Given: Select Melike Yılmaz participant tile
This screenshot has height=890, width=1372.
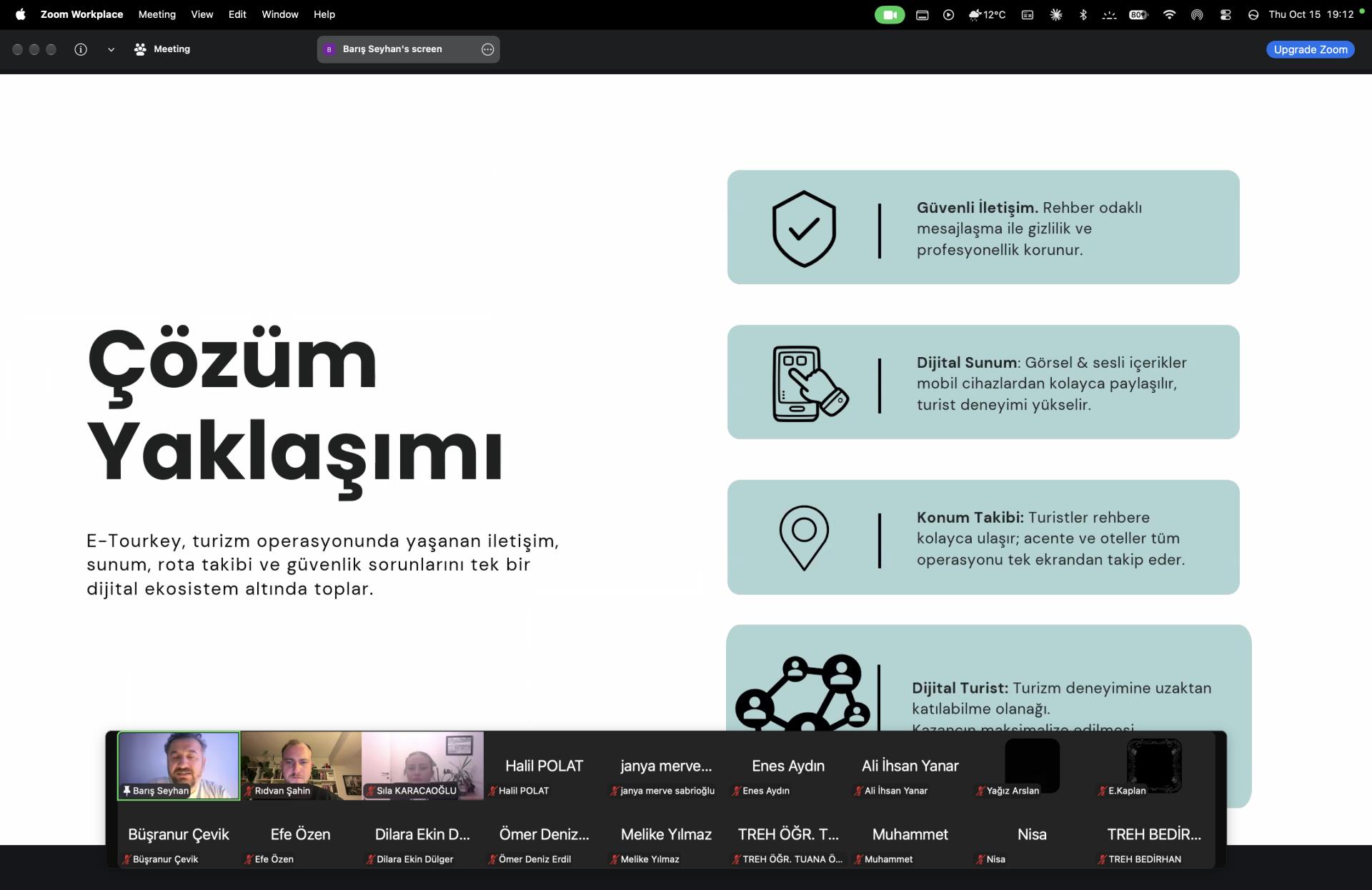Looking at the screenshot, I should 666,834.
